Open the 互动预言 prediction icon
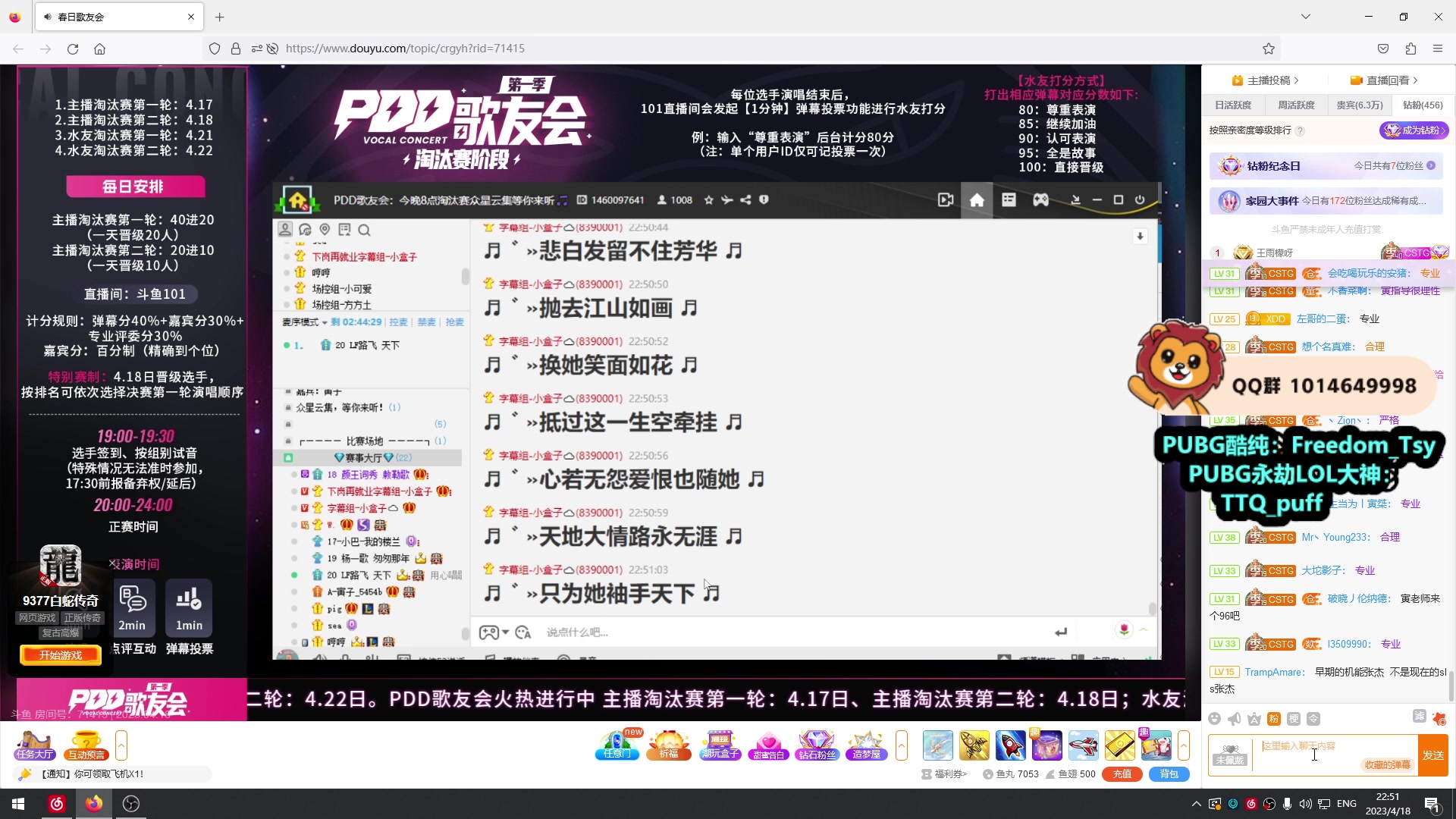This screenshot has width=1456, height=819. click(86, 745)
